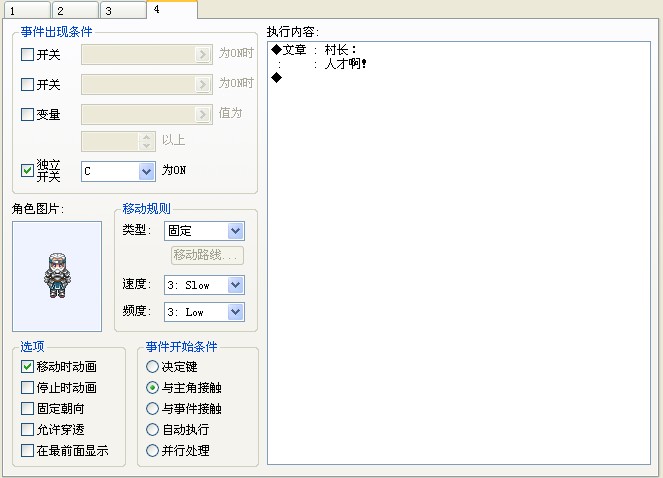Open the 频度 dropdown showing 3: Low

point(204,312)
